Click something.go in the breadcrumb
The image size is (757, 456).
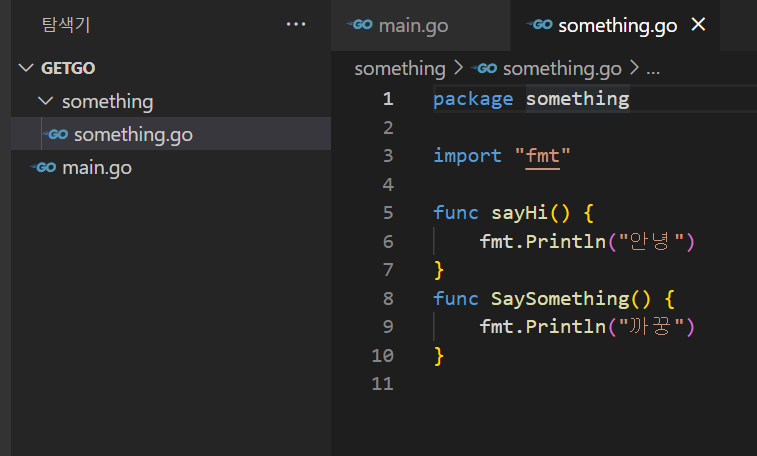pyautogui.click(x=562, y=69)
